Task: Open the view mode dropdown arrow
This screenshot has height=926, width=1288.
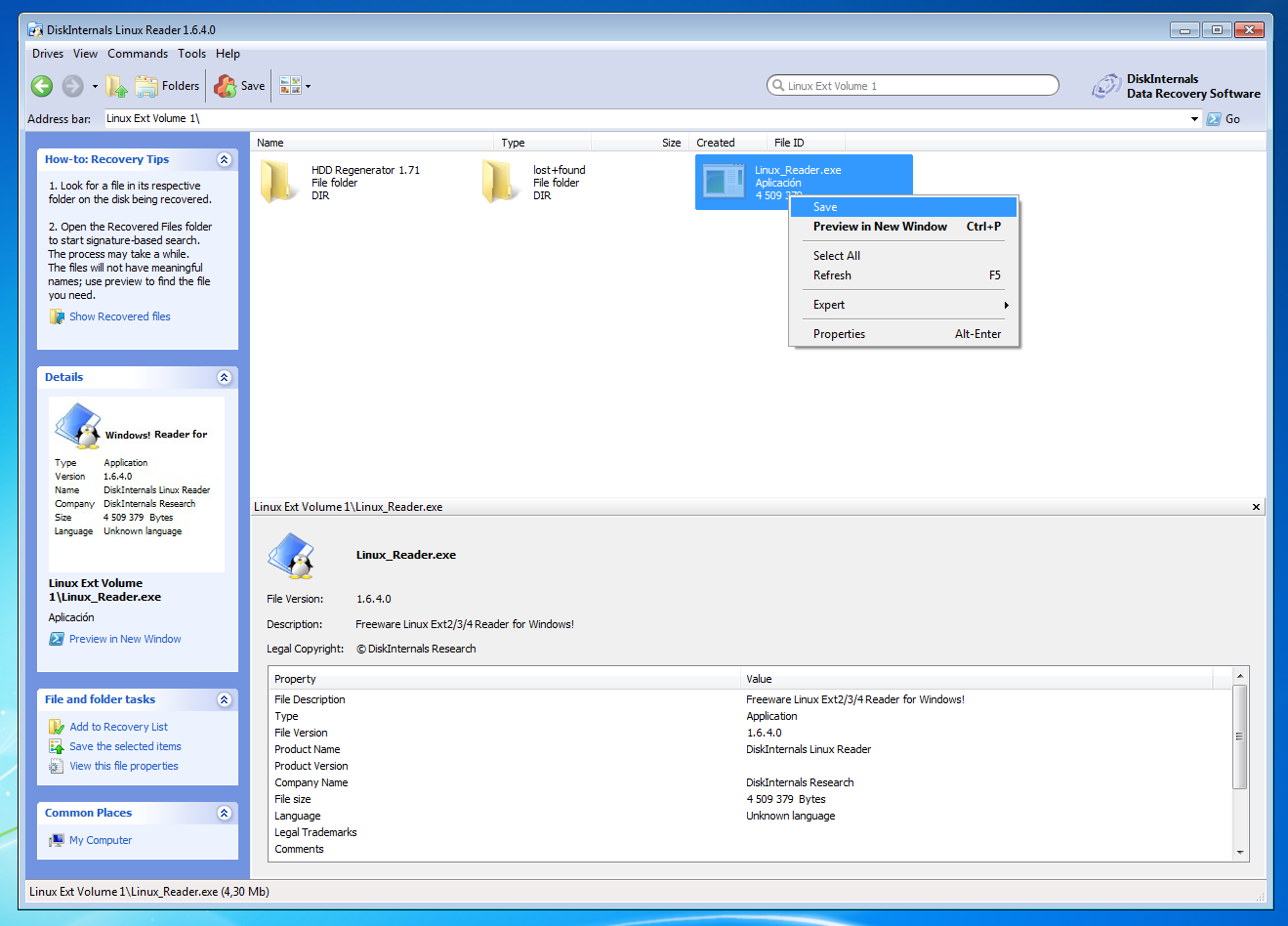Action: click(x=308, y=86)
